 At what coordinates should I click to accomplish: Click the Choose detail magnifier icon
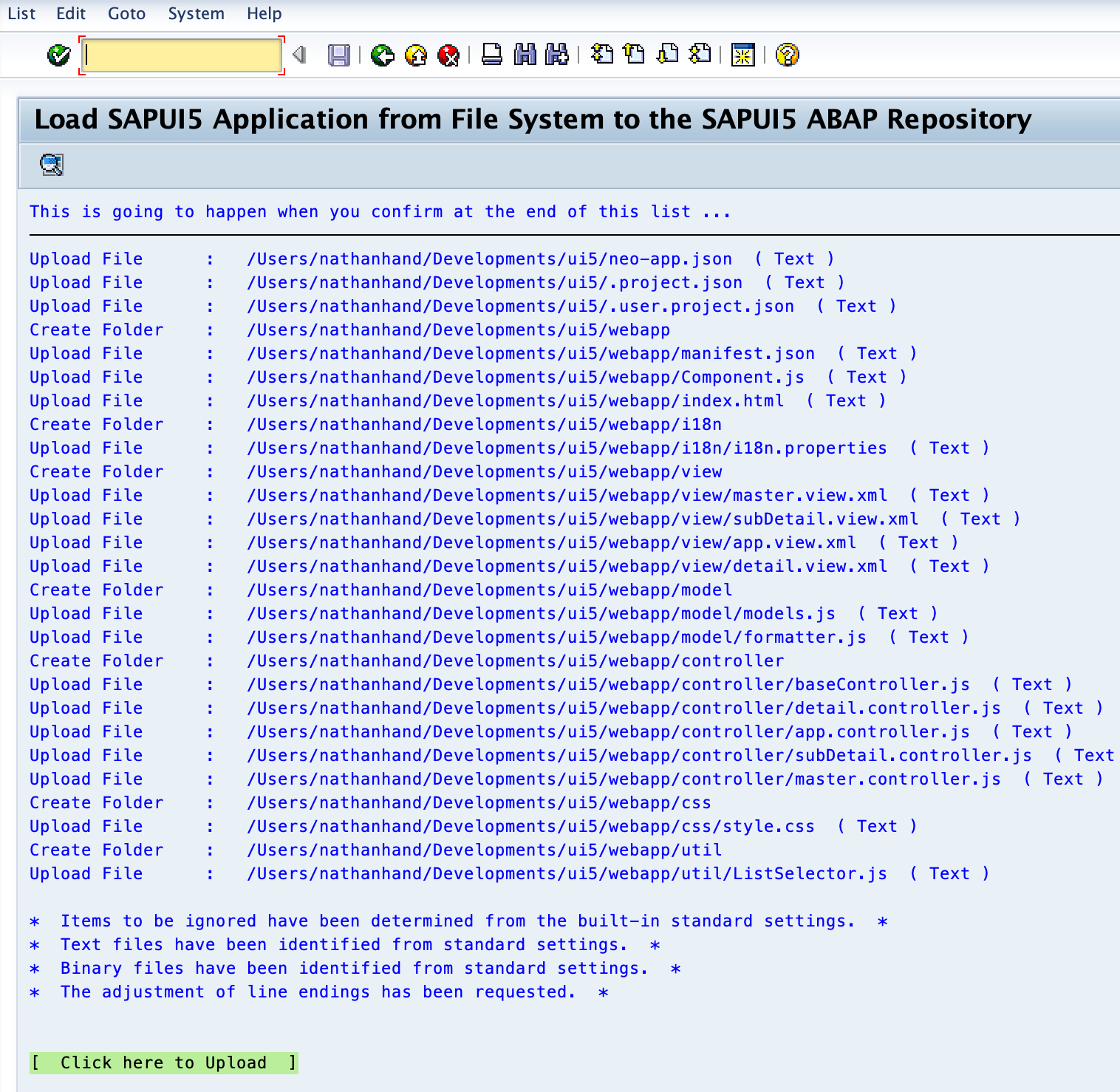pyautogui.click(x=52, y=164)
